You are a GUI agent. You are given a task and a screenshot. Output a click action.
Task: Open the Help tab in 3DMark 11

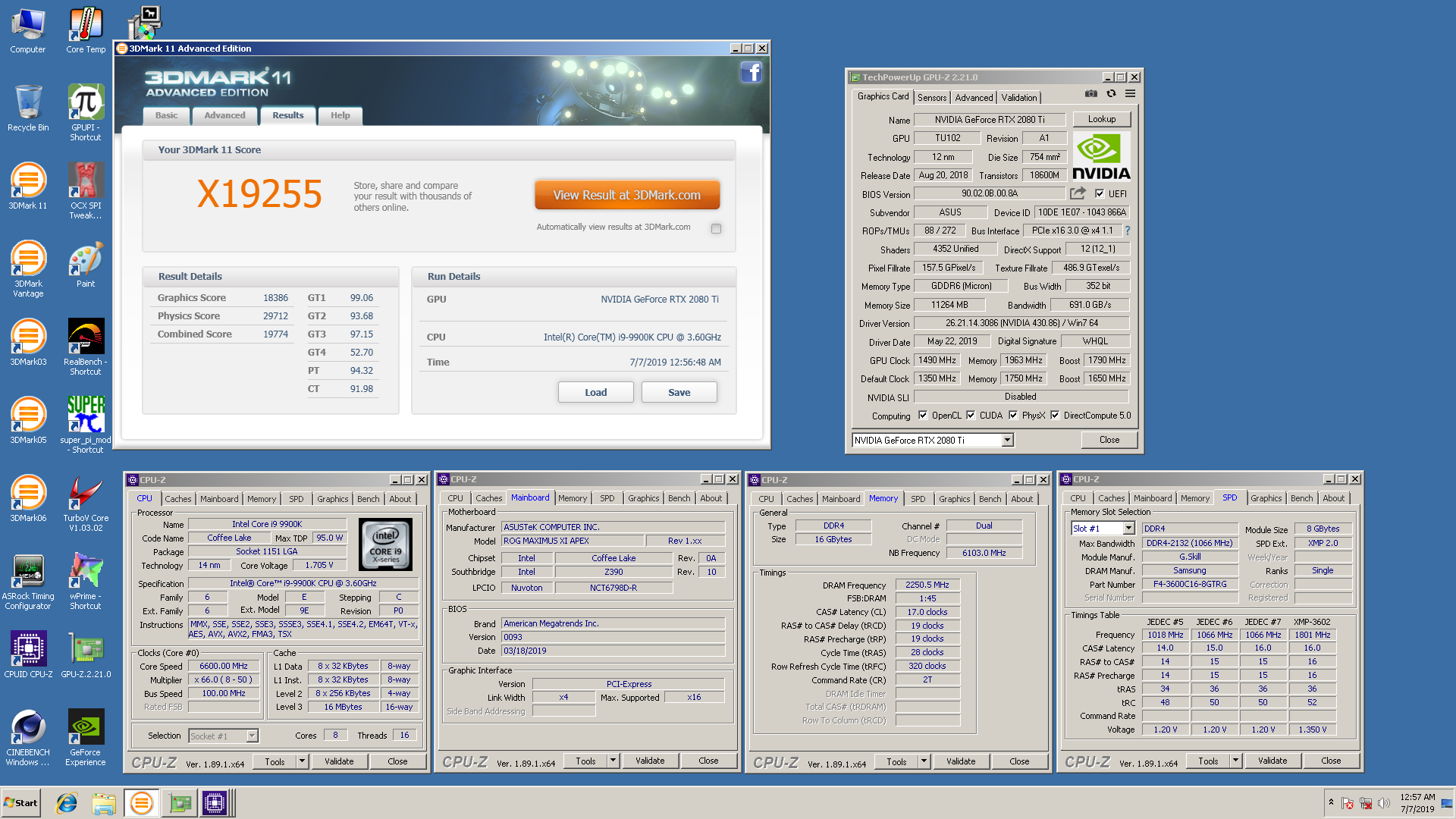click(x=340, y=115)
